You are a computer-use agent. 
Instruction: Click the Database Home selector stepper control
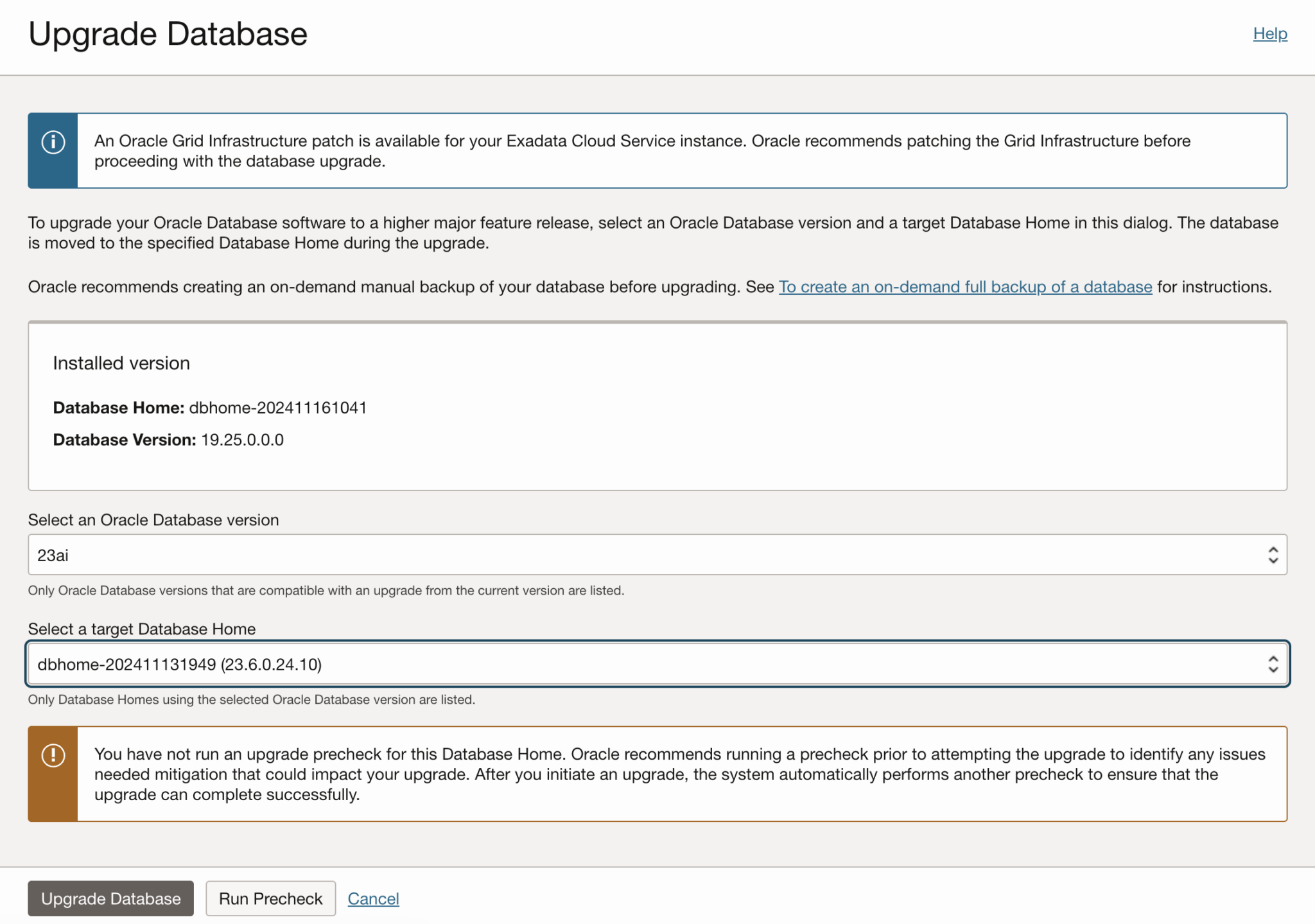(1273, 664)
